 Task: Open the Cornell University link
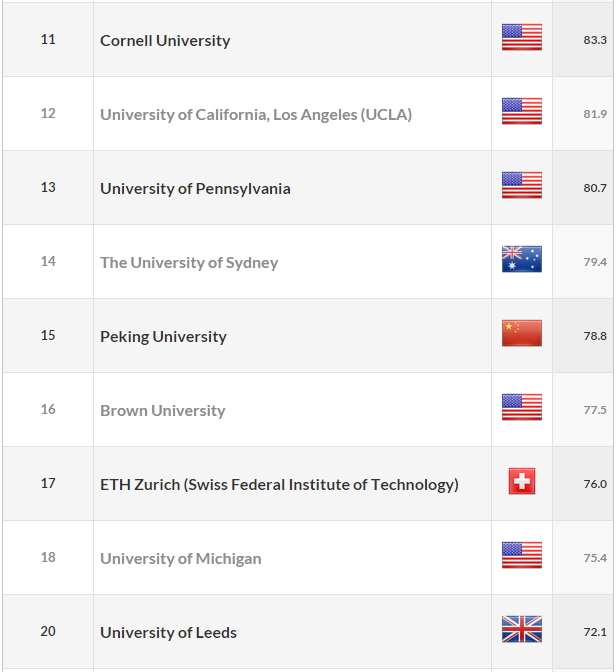point(165,41)
